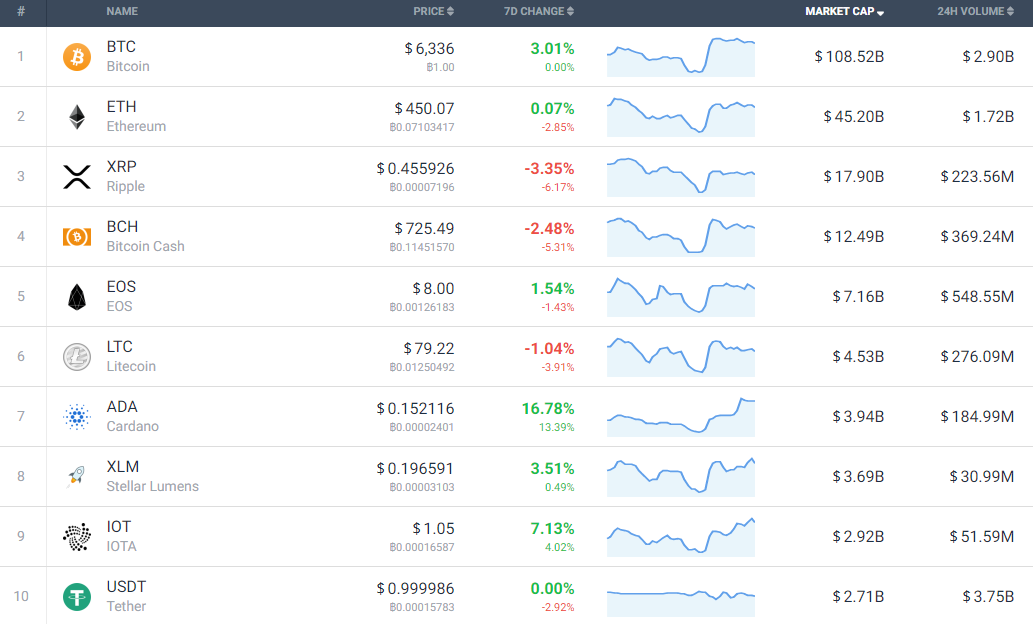Screen dimensions: 1033x624
Task: Click the Cardano volume $184.99M
Action: click(x=977, y=416)
